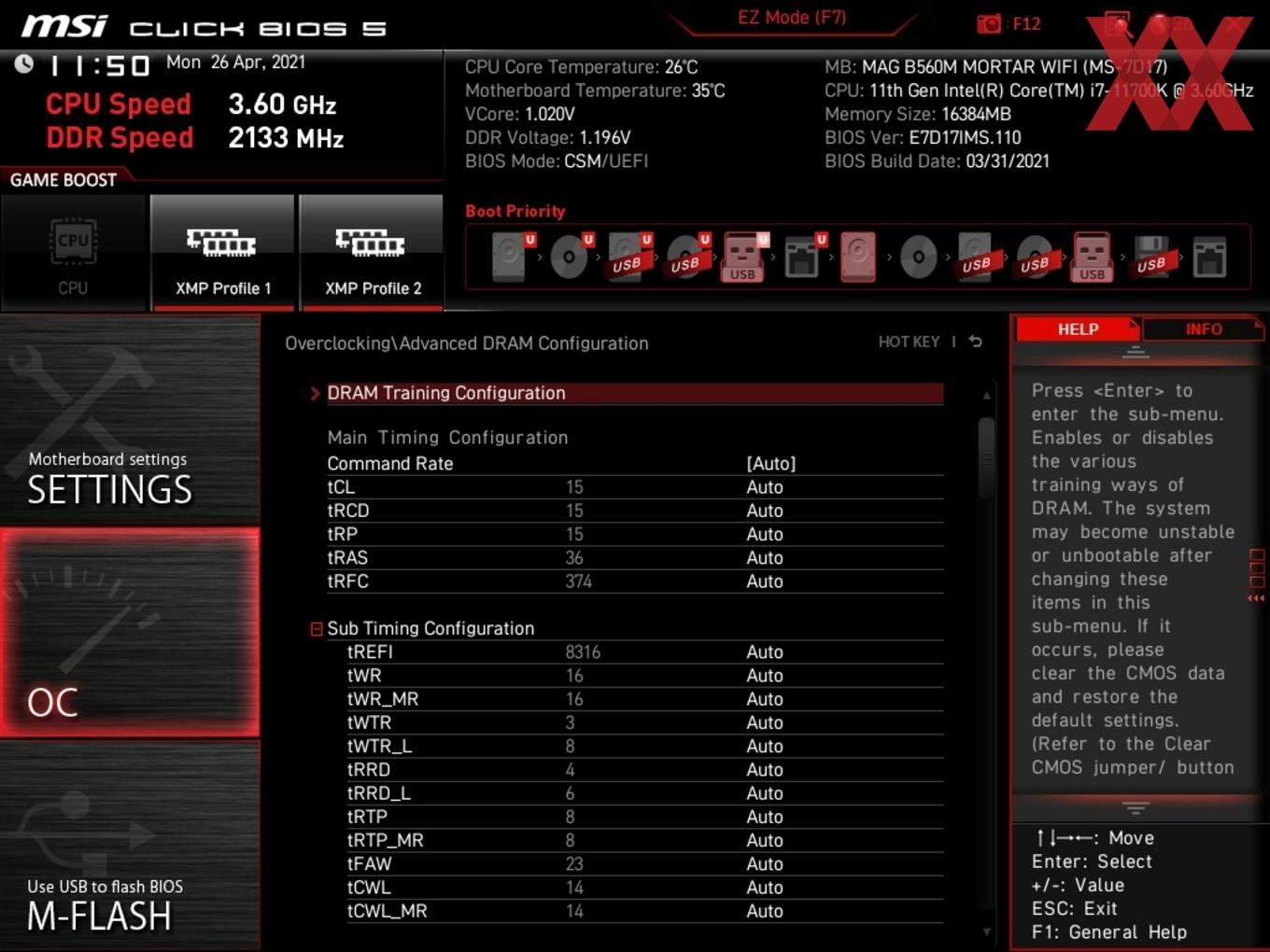Screen dimensions: 1270x952
Task: Select the UEFI USB CD/DVD boot icon
Action: point(686,257)
